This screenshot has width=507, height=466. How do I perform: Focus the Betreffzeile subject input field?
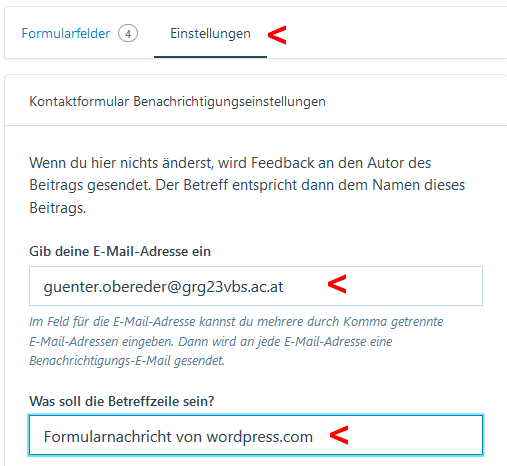[x=256, y=435]
